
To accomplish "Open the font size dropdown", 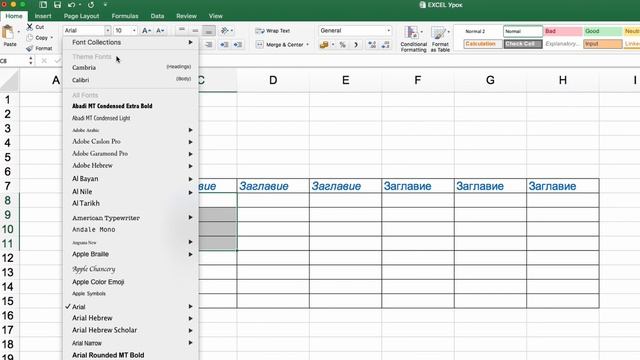I will coord(134,31).
